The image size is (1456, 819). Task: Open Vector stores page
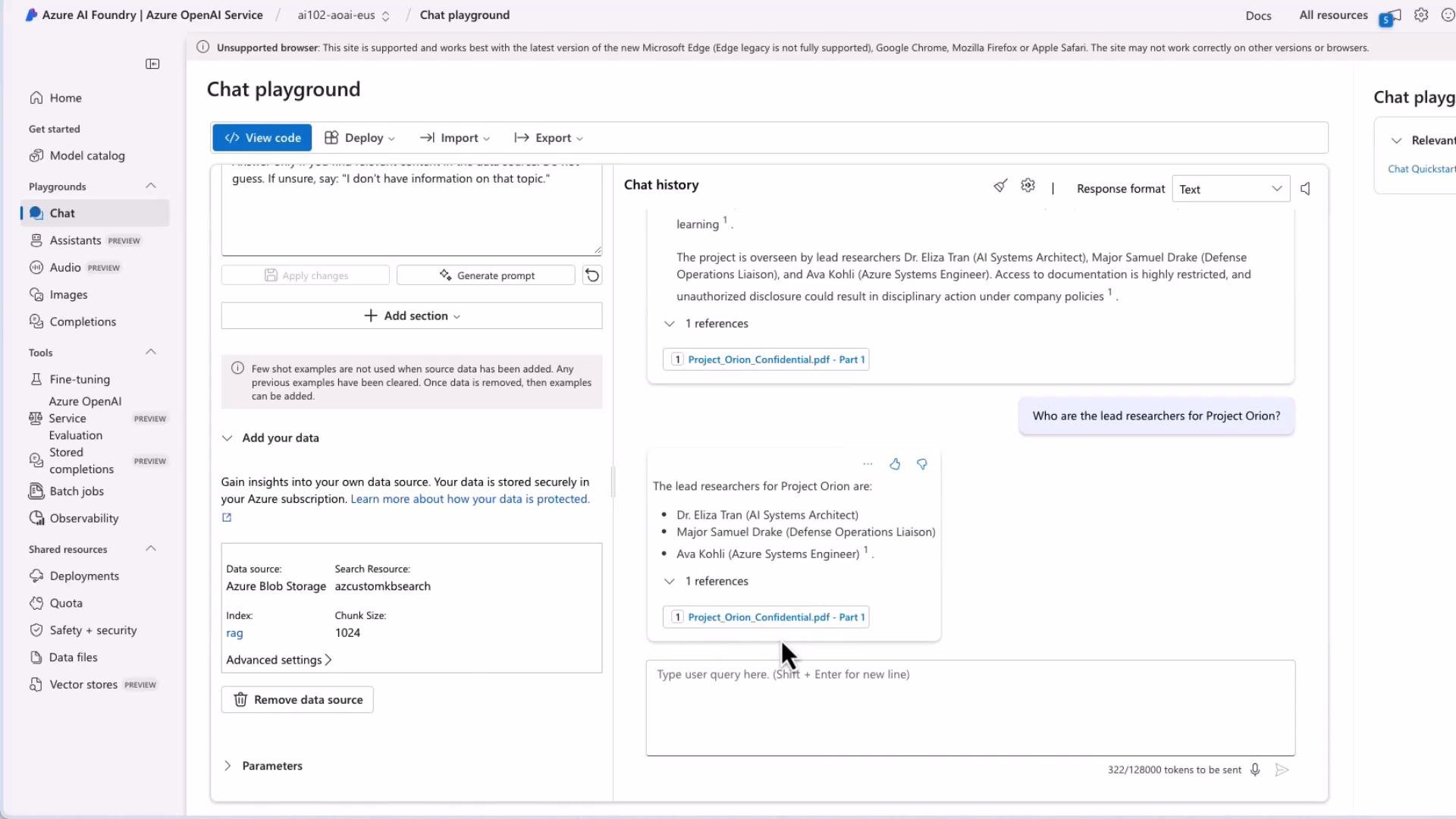point(93,685)
